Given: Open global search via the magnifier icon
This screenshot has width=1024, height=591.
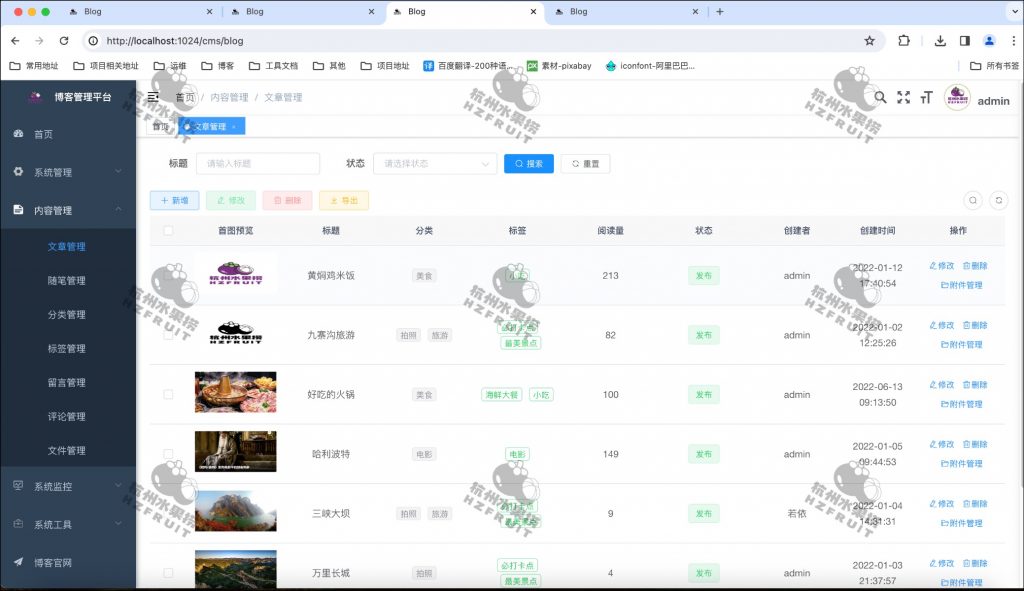Looking at the screenshot, I should pyautogui.click(x=880, y=98).
